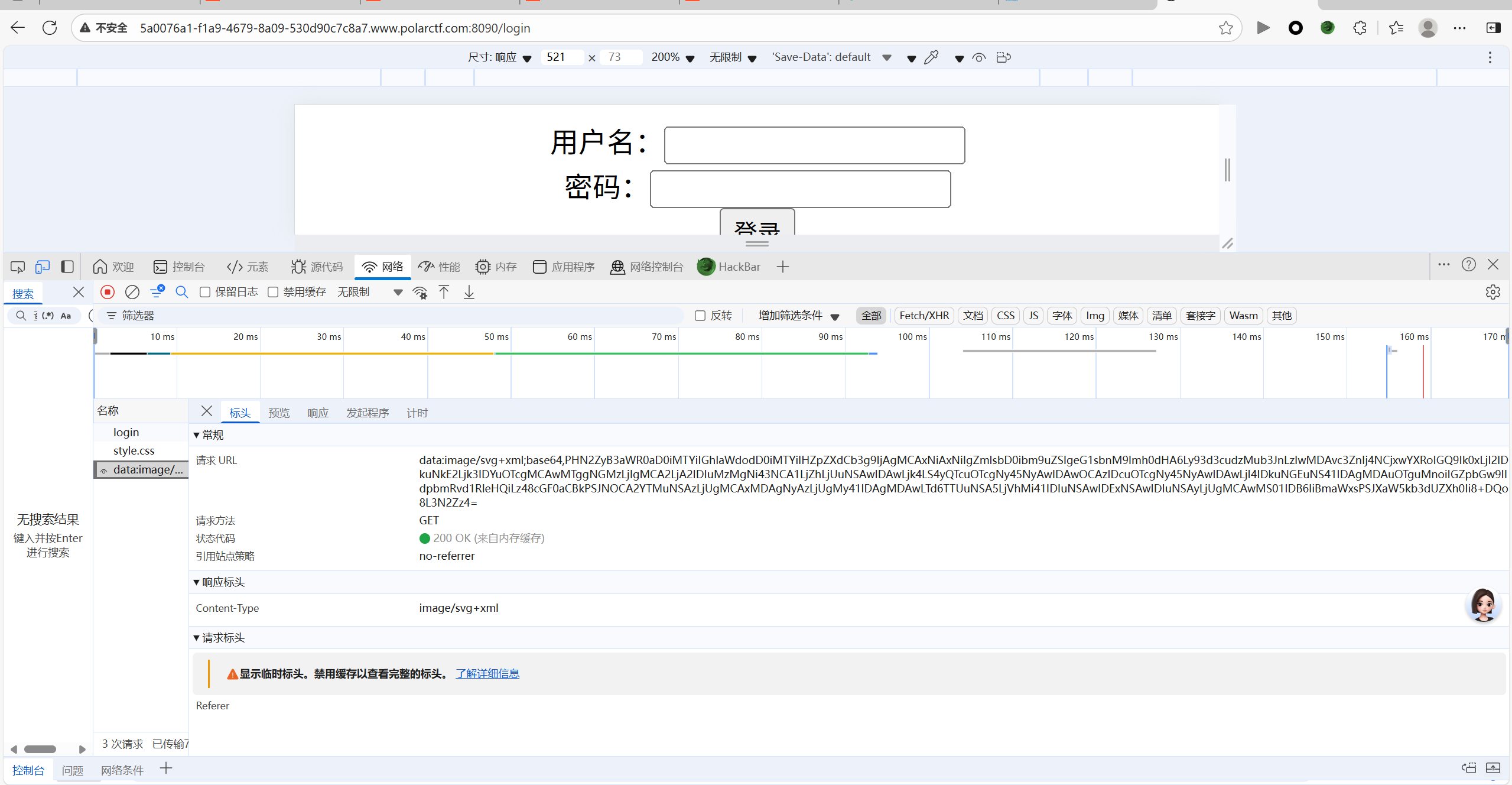Open 增加筛选条件 dropdown
1512x785 pixels.
click(798, 316)
